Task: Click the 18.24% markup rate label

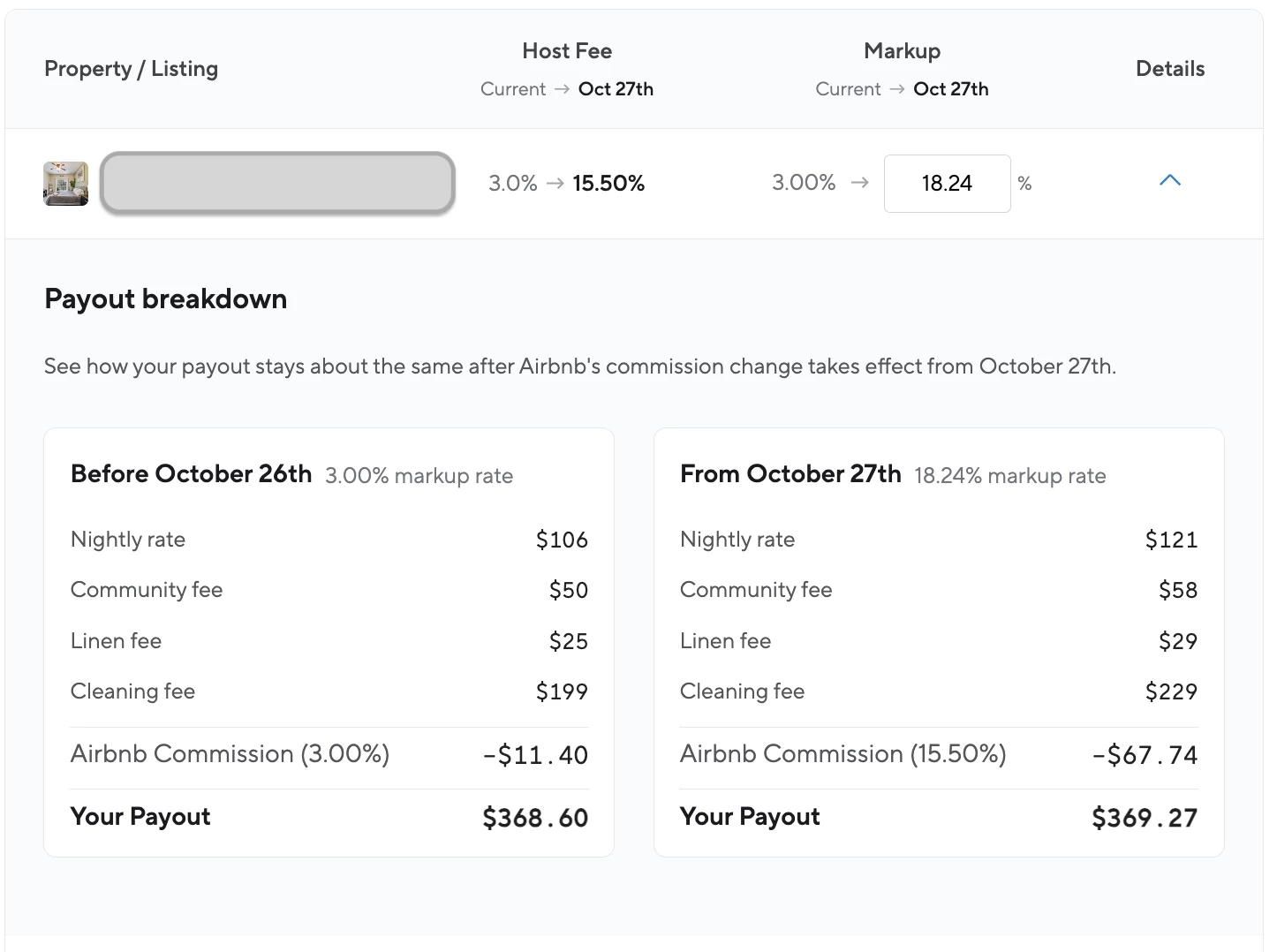Action: pyautogui.click(x=1009, y=476)
